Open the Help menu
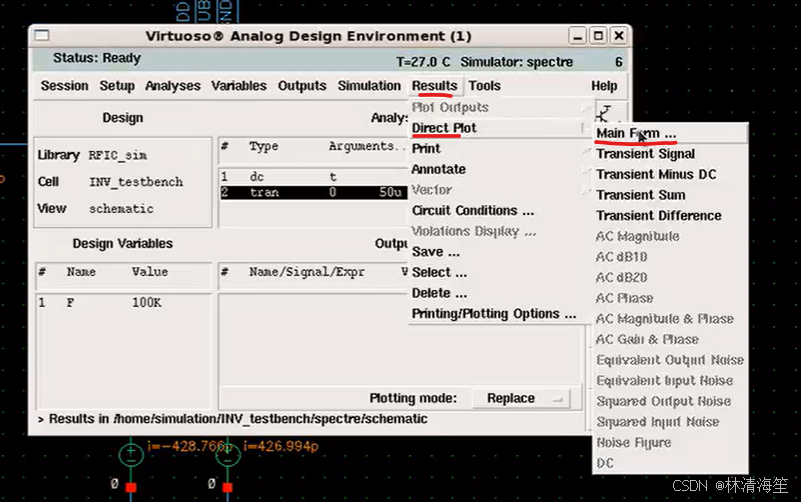 click(604, 86)
